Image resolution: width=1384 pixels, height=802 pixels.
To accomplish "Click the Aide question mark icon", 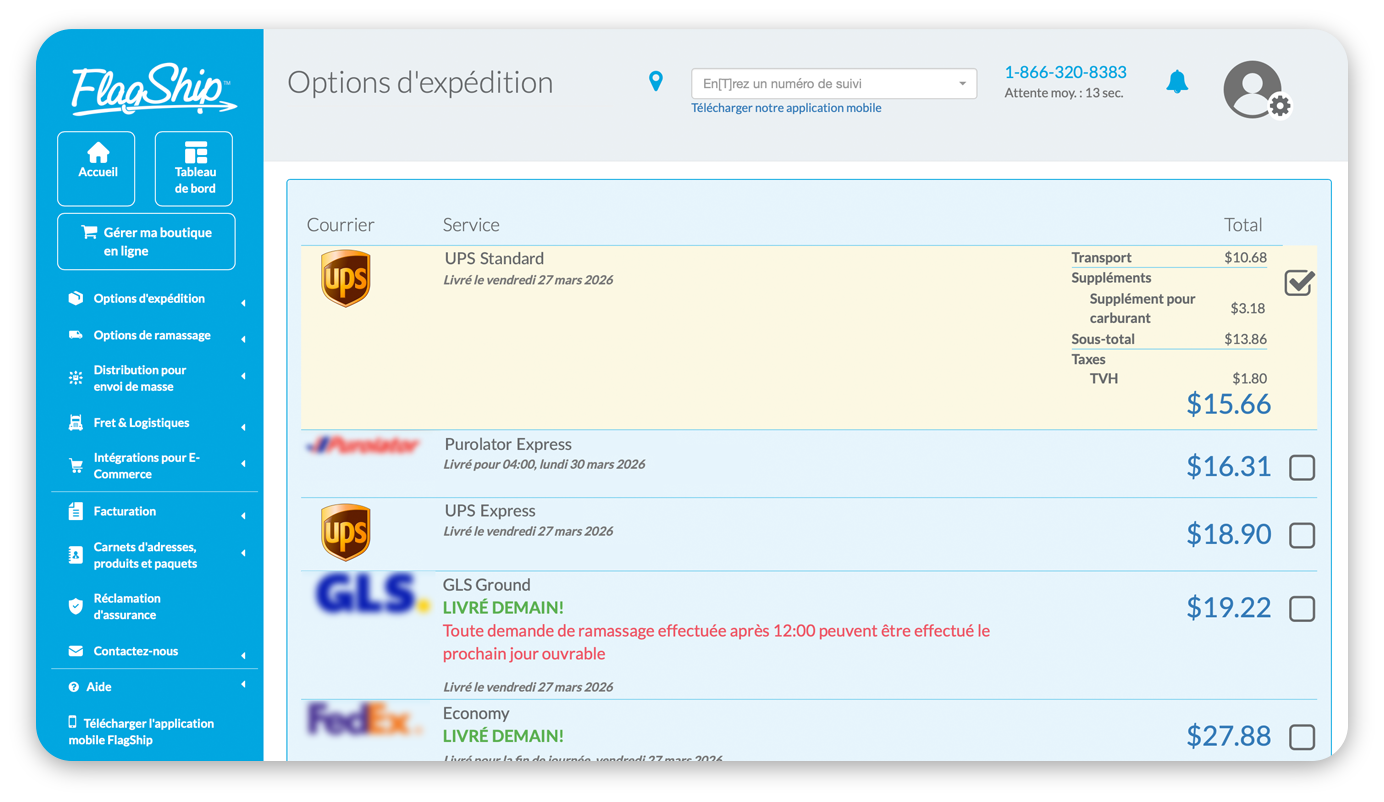I will pyautogui.click(x=74, y=687).
